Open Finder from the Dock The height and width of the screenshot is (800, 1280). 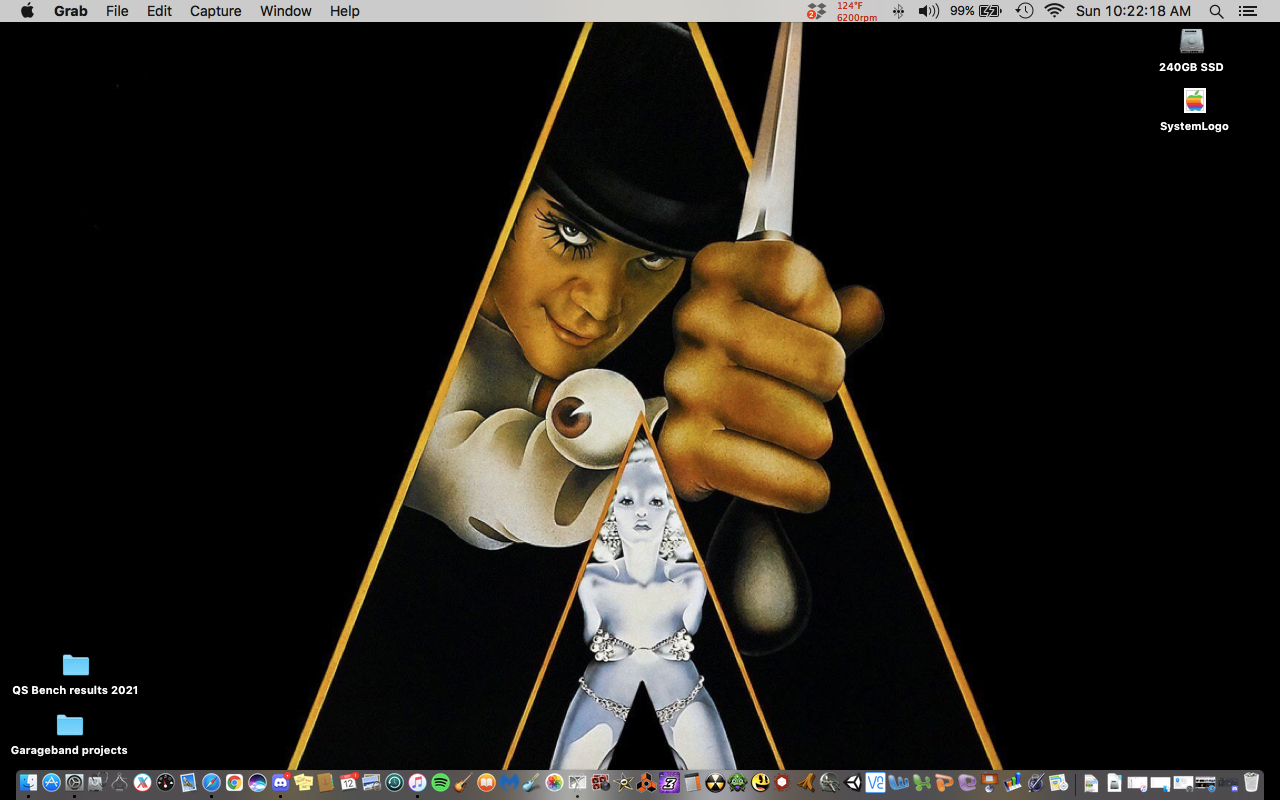[x=28, y=783]
